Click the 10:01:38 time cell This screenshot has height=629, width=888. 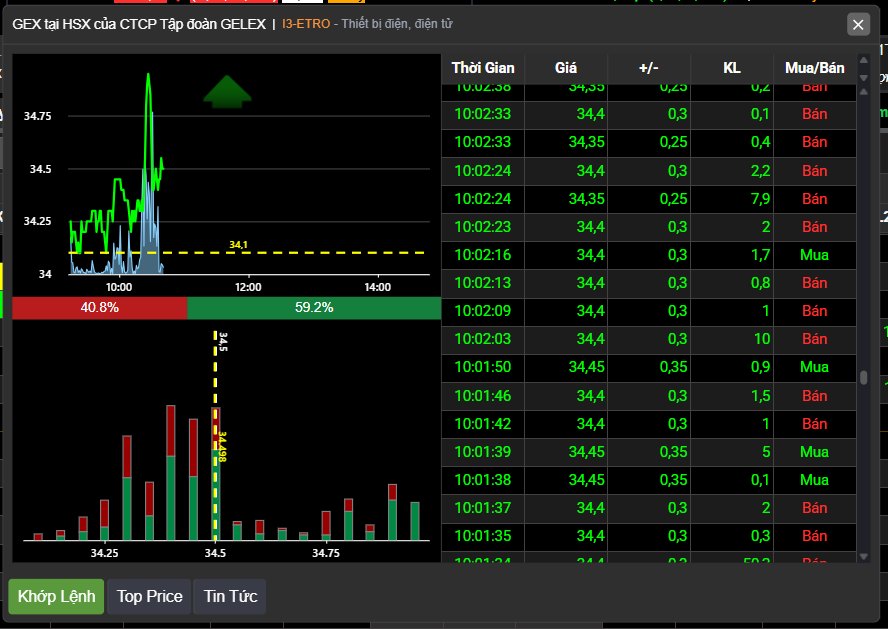coord(483,480)
